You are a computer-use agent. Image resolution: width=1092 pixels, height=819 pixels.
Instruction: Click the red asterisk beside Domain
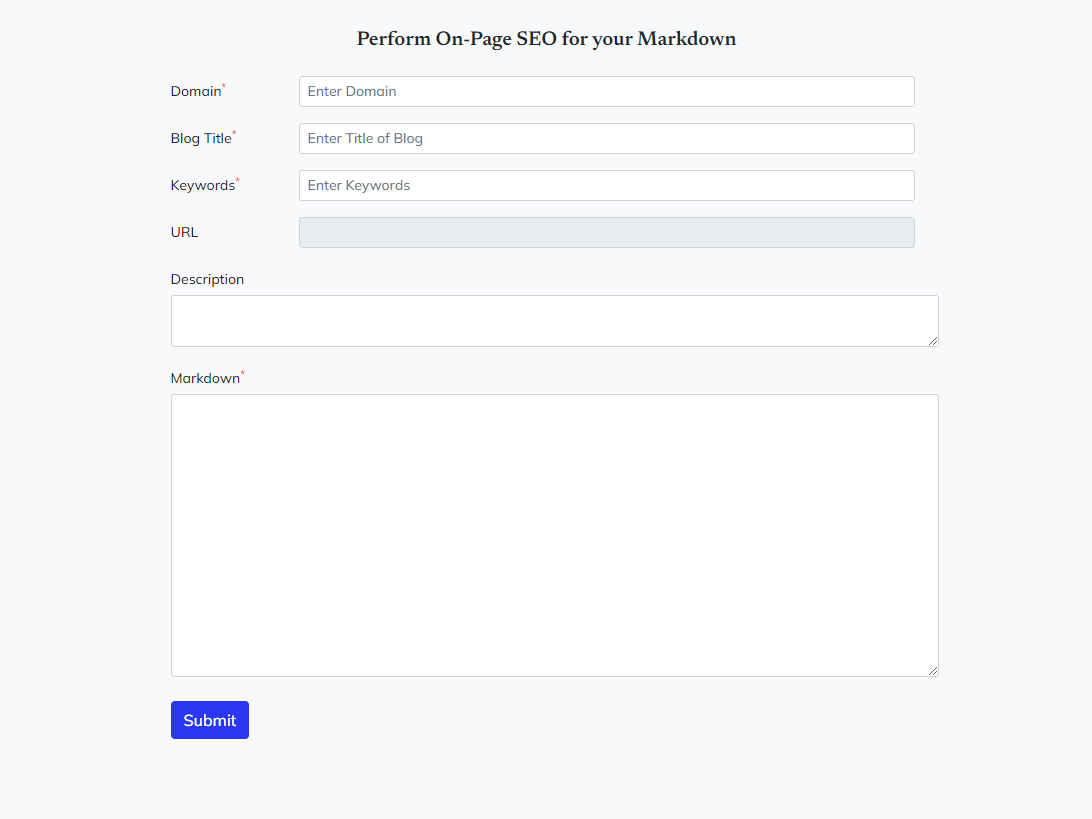224,87
